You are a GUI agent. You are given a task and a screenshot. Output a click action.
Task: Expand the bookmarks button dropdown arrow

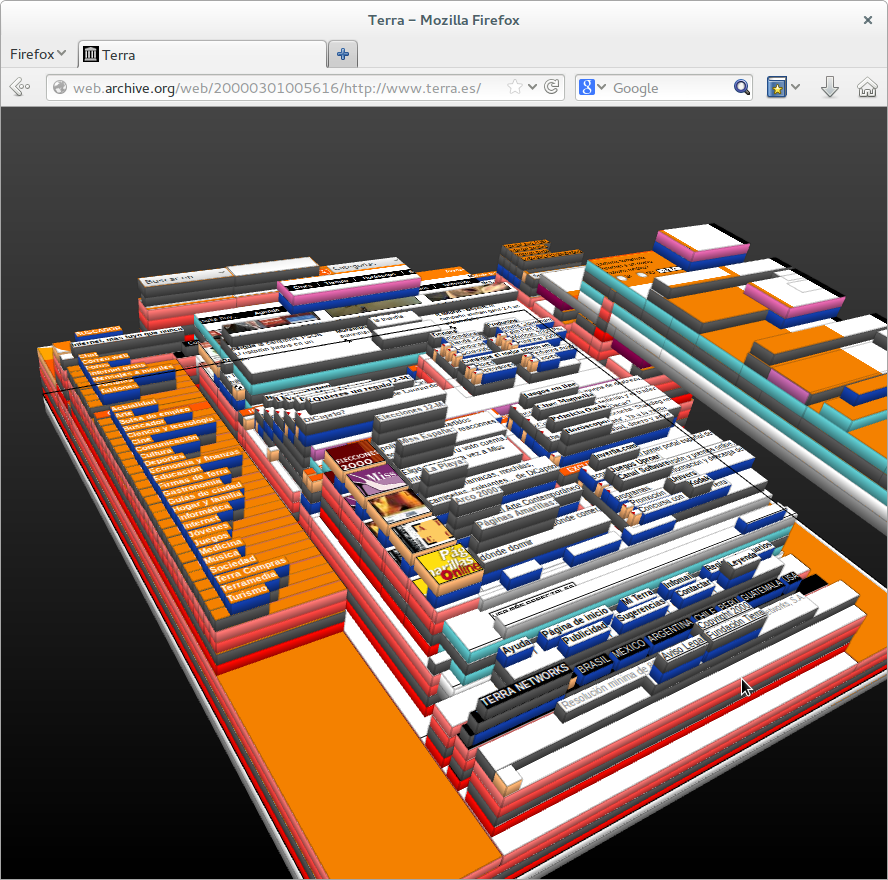796,87
